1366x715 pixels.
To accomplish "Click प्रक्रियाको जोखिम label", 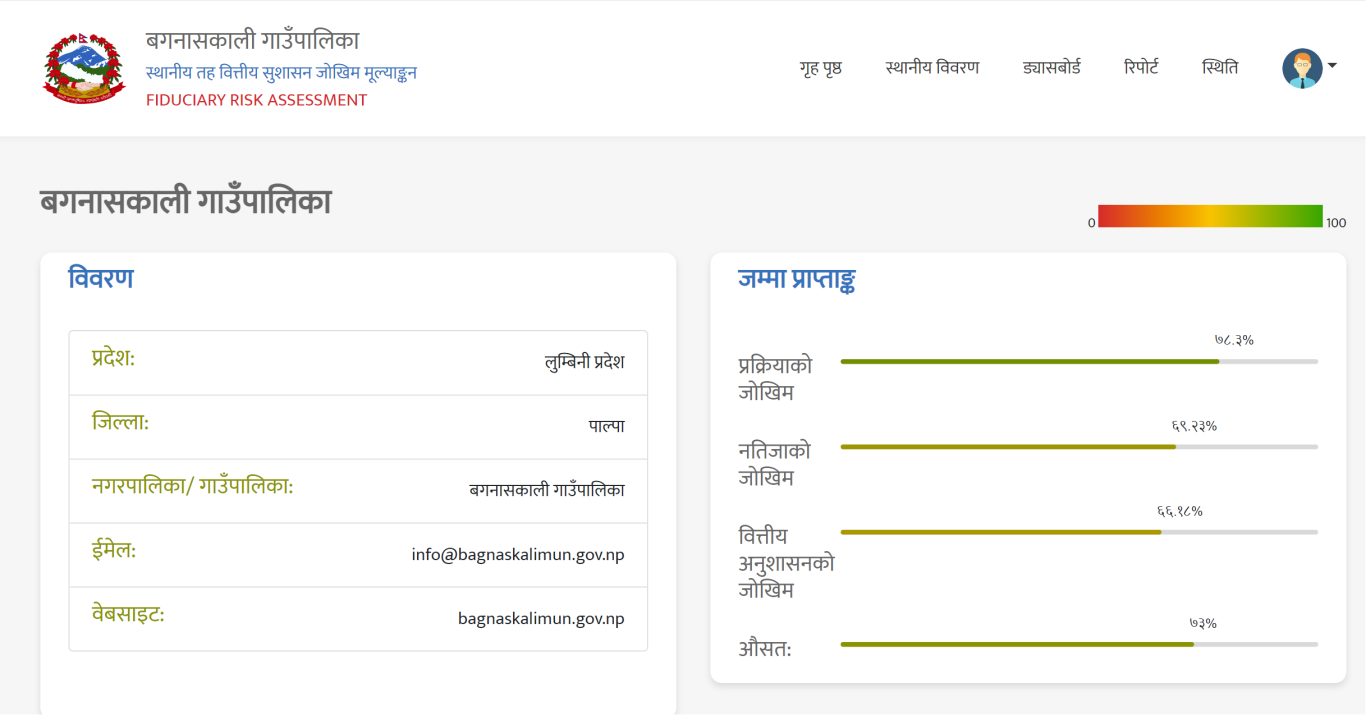I will pyautogui.click(x=776, y=379).
